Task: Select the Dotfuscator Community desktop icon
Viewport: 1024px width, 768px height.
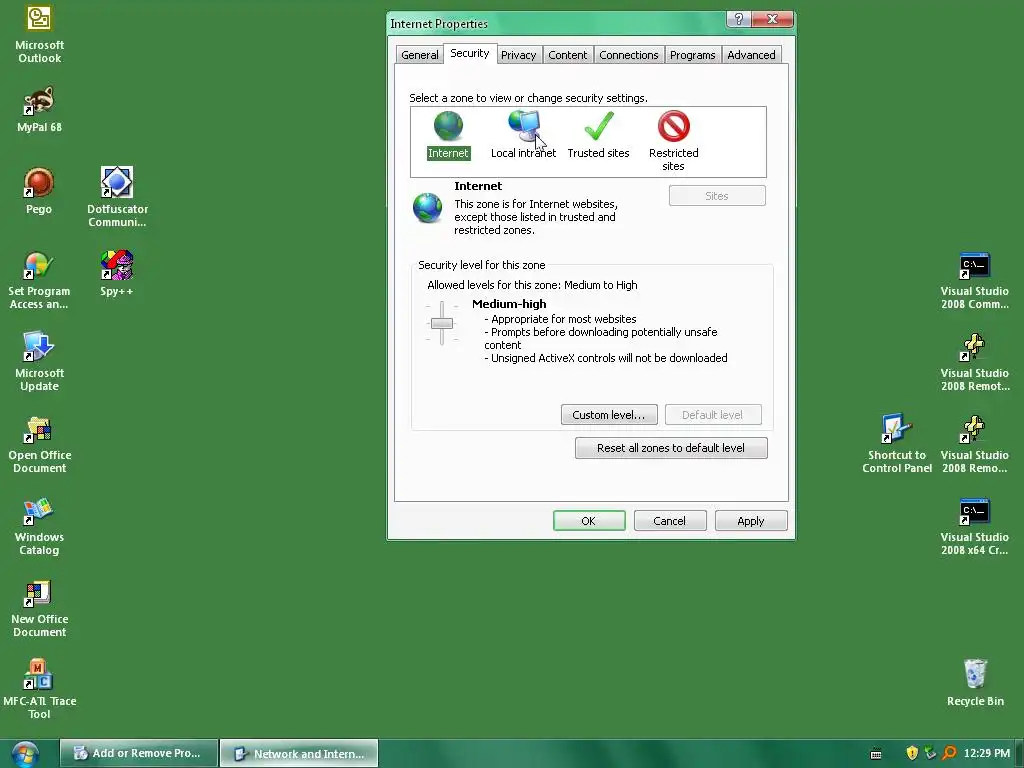Action: [x=118, y=197]
